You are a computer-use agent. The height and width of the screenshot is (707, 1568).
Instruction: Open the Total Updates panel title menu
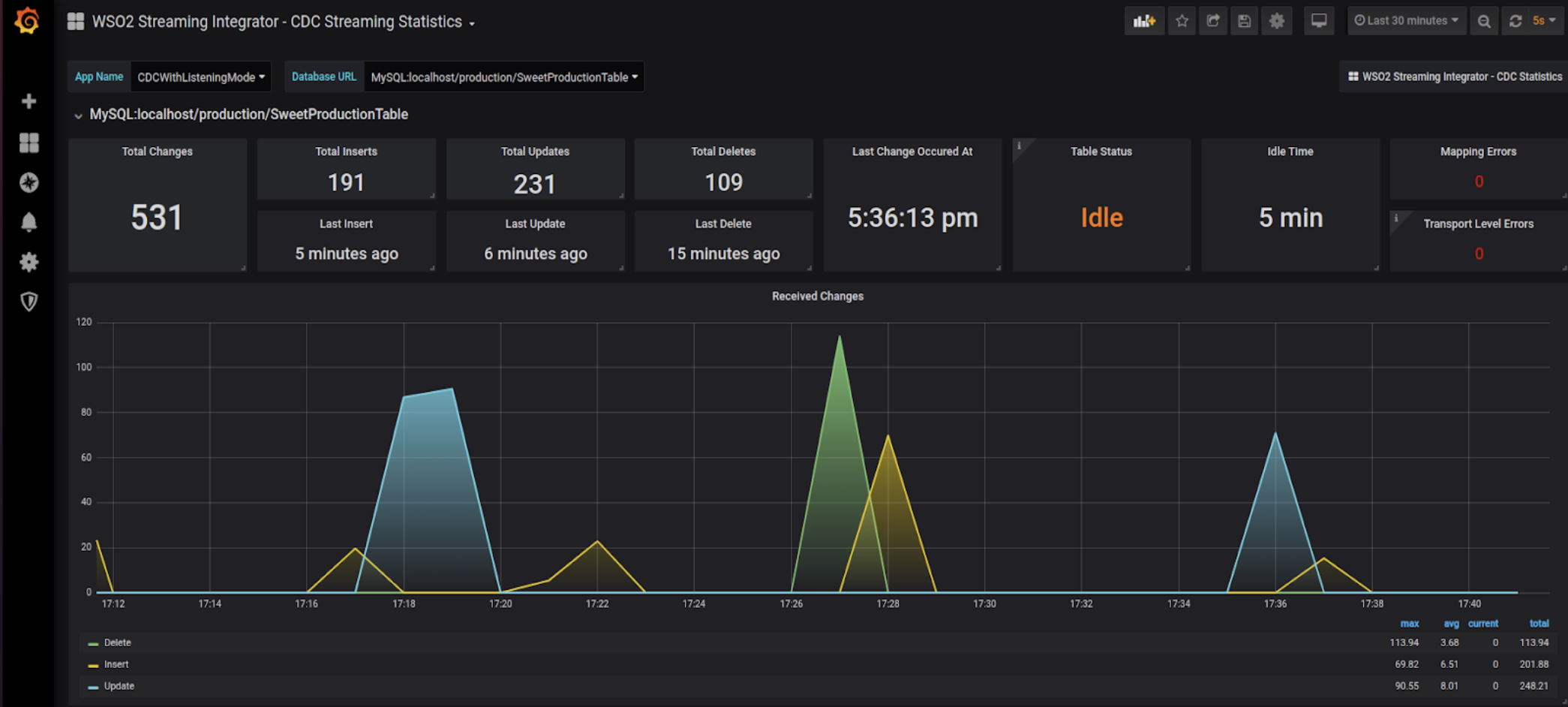click(x=535, y=152)
